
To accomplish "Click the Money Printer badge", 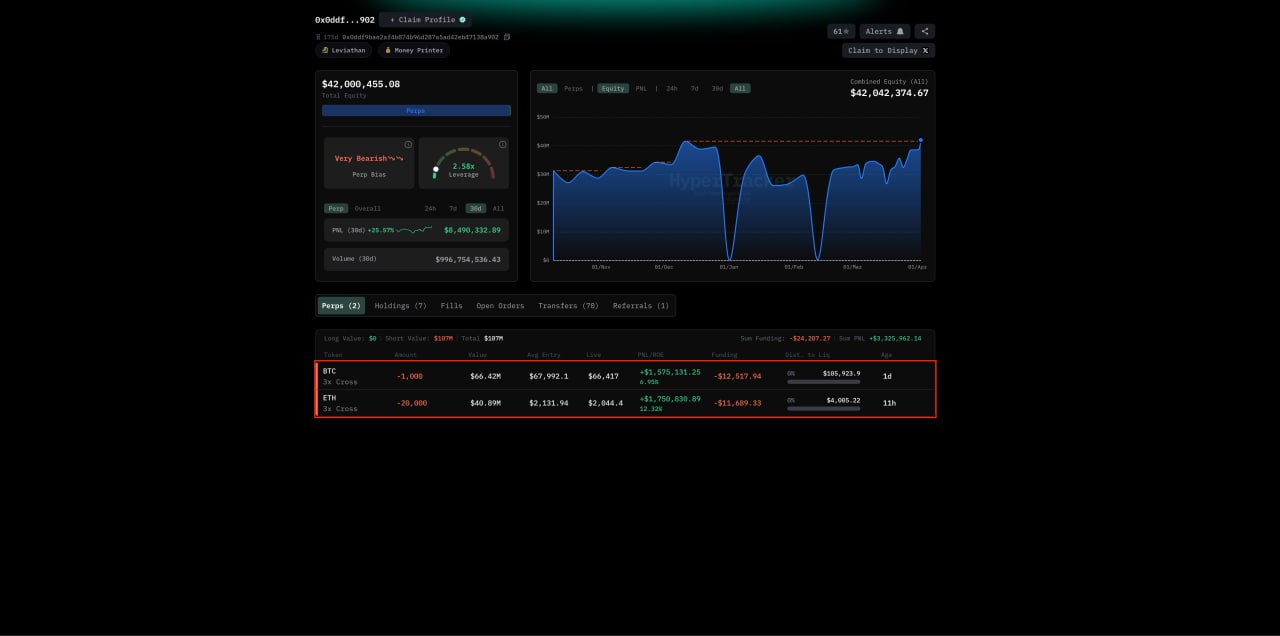I will (413, 50).
